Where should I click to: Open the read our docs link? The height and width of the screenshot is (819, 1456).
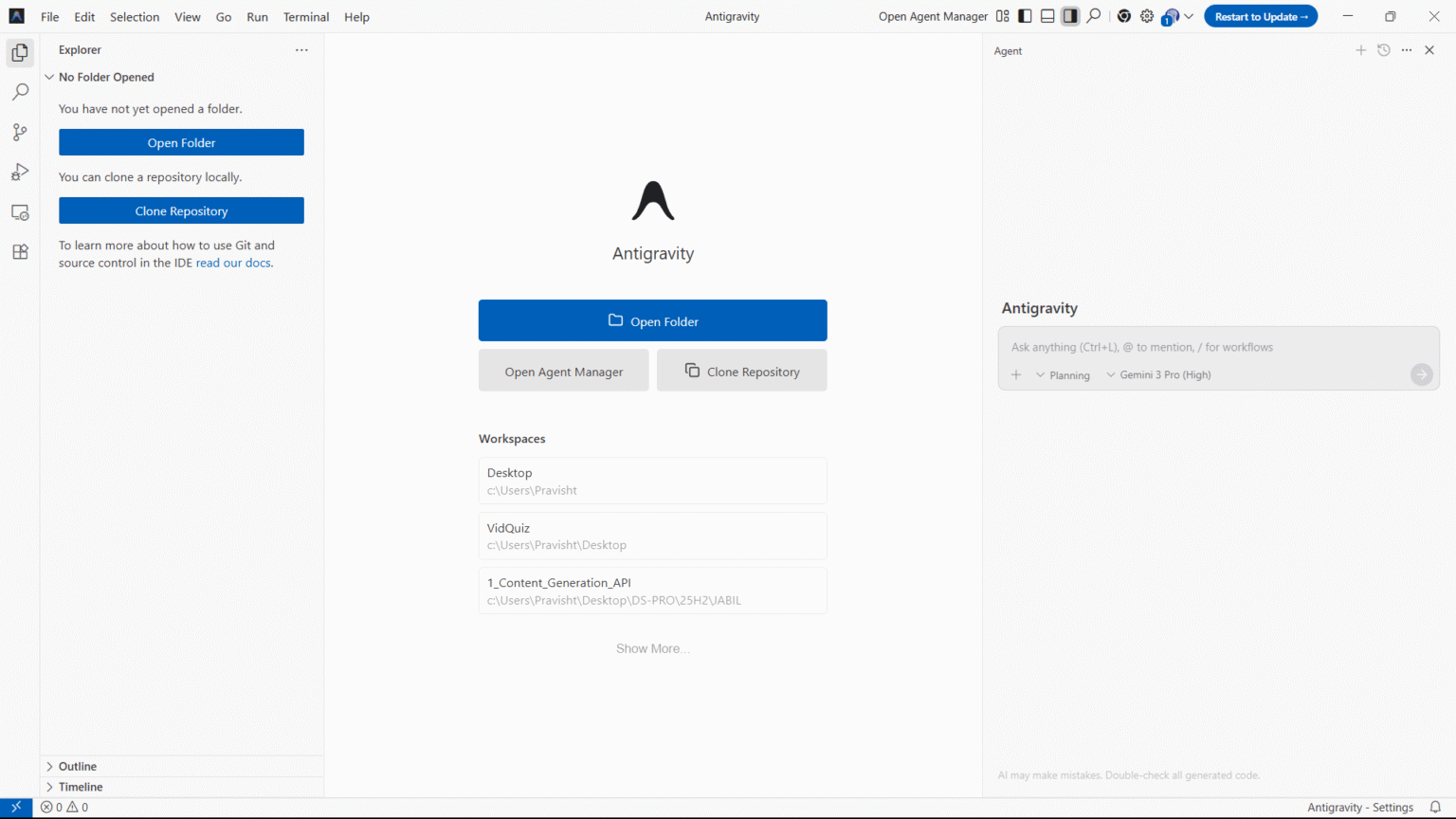coord(232,263)
